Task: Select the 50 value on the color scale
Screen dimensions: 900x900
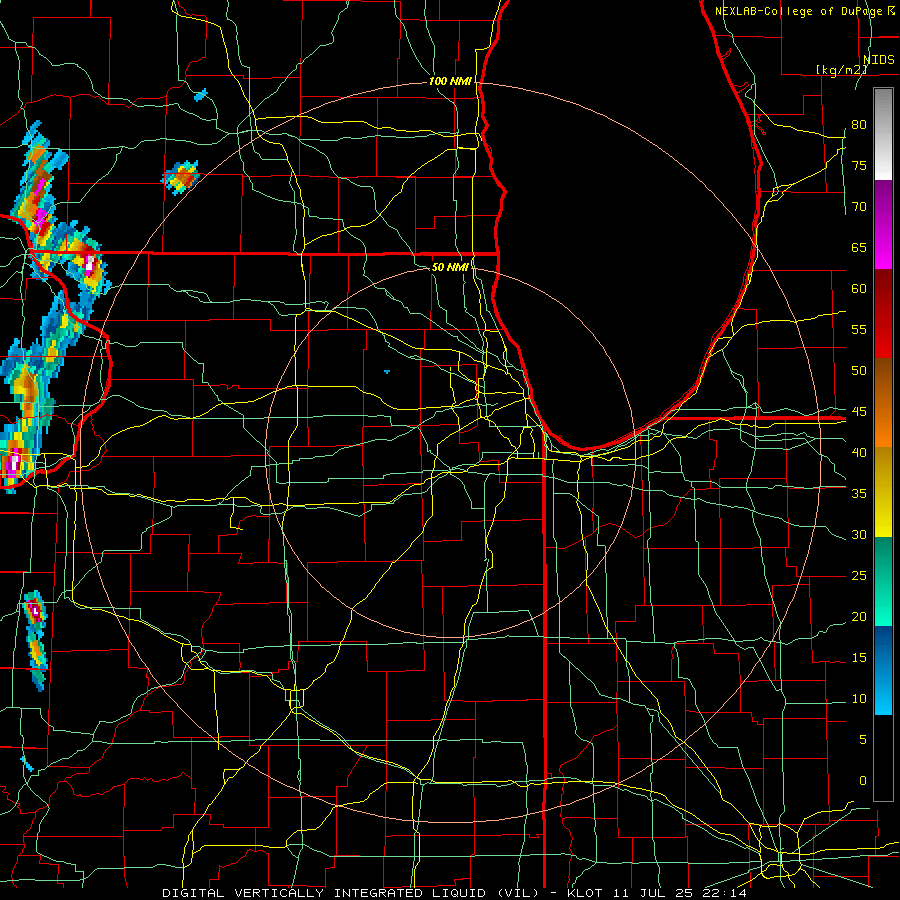Action: 859,370
